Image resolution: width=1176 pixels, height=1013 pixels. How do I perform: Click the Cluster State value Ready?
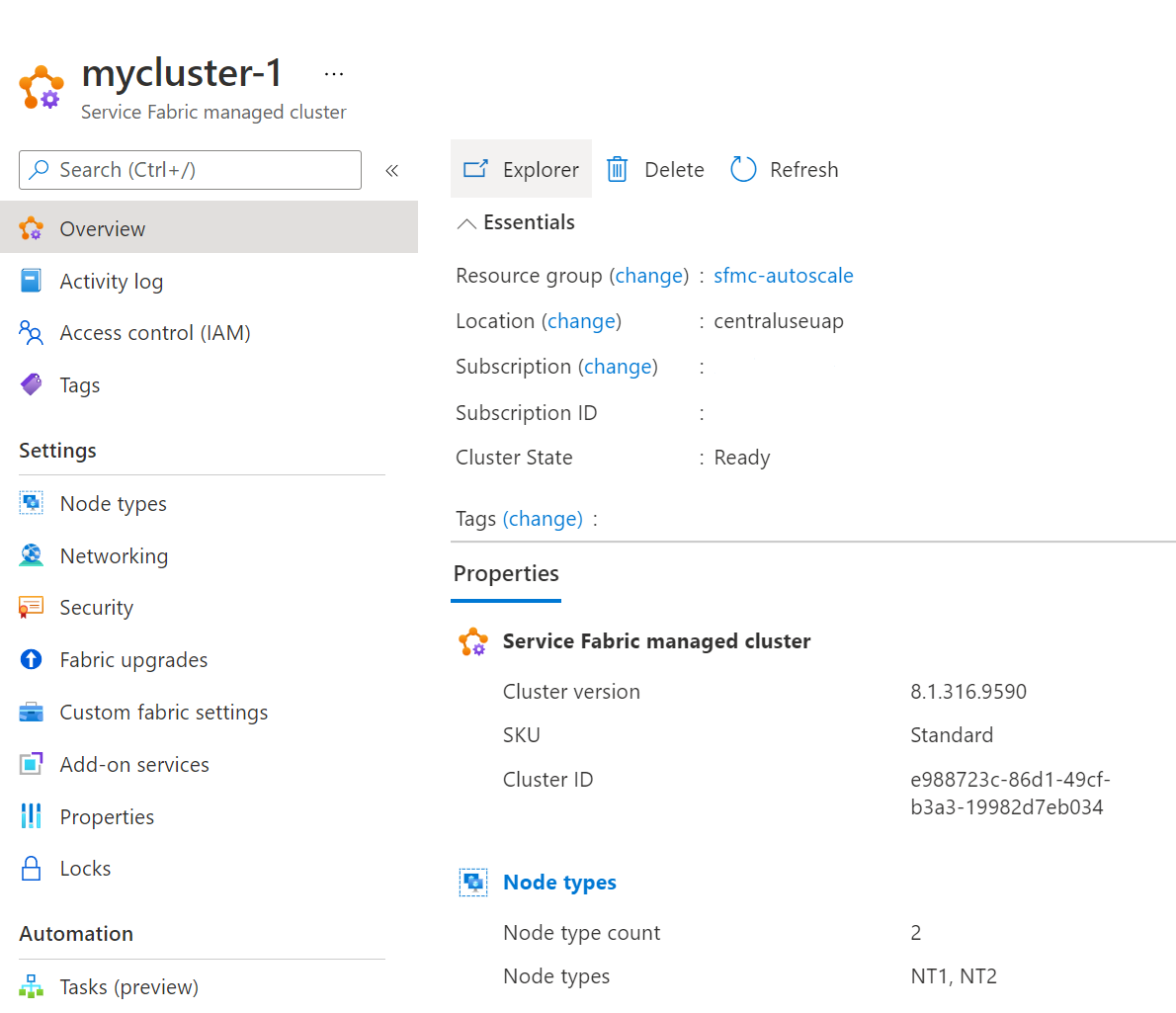coord(742,458)
